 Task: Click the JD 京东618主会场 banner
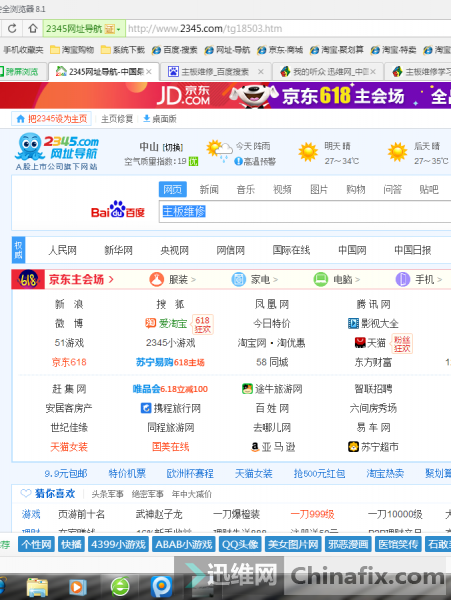click(225, 95)
